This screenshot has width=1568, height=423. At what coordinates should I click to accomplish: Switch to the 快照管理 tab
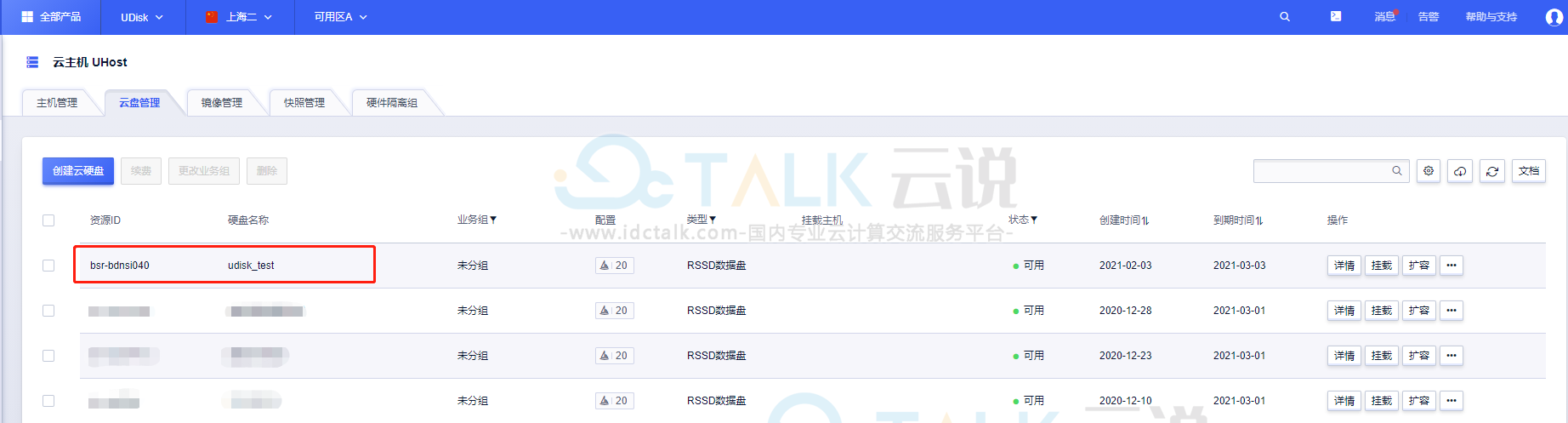coord(304,103)
